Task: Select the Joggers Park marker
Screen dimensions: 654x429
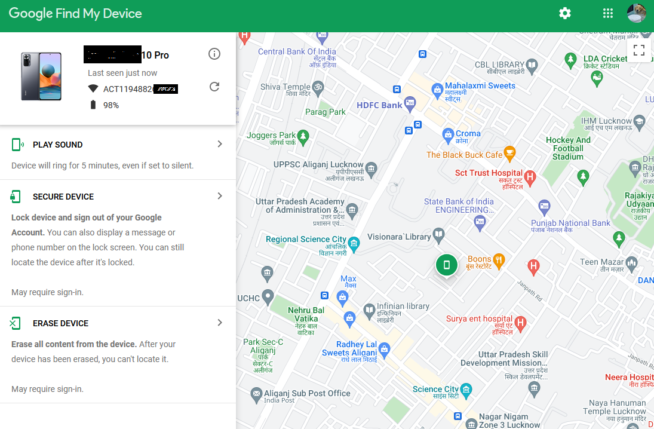Action: coord(303,137)
